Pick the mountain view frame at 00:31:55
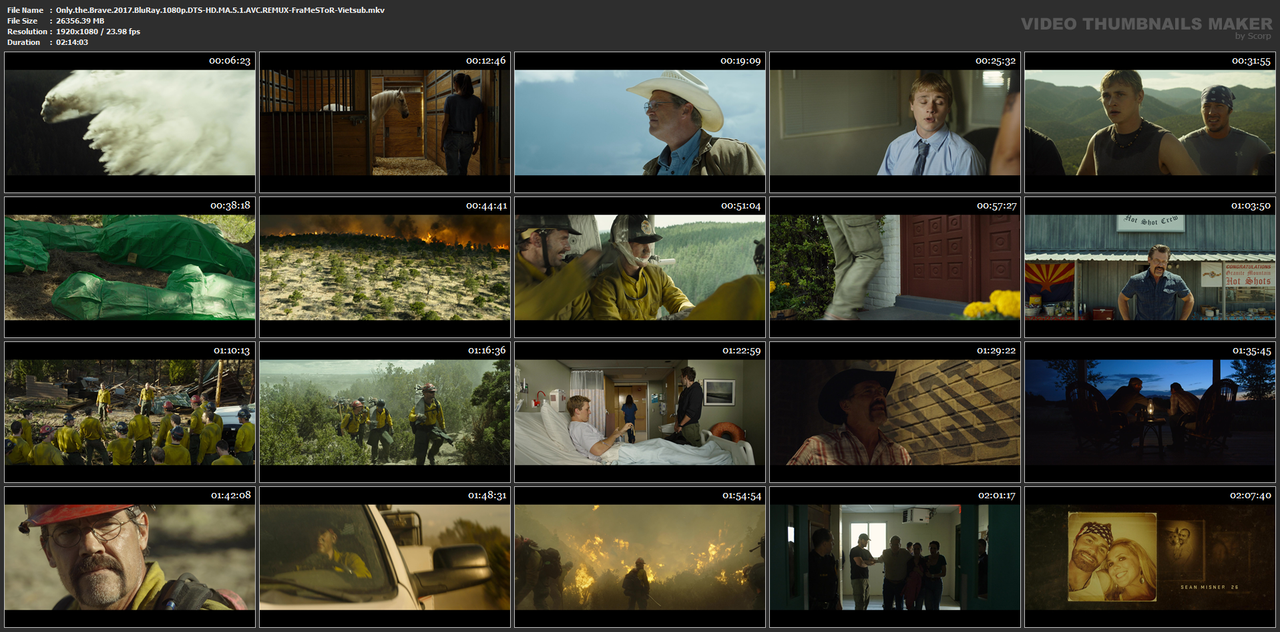The image size is (1280, 632). pos(1150,122)
